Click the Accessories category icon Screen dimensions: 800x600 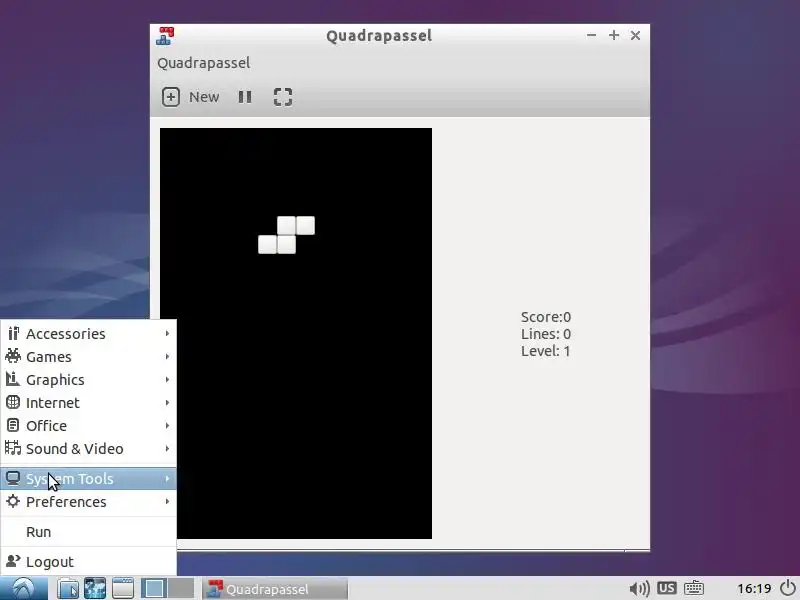[13, 334]
